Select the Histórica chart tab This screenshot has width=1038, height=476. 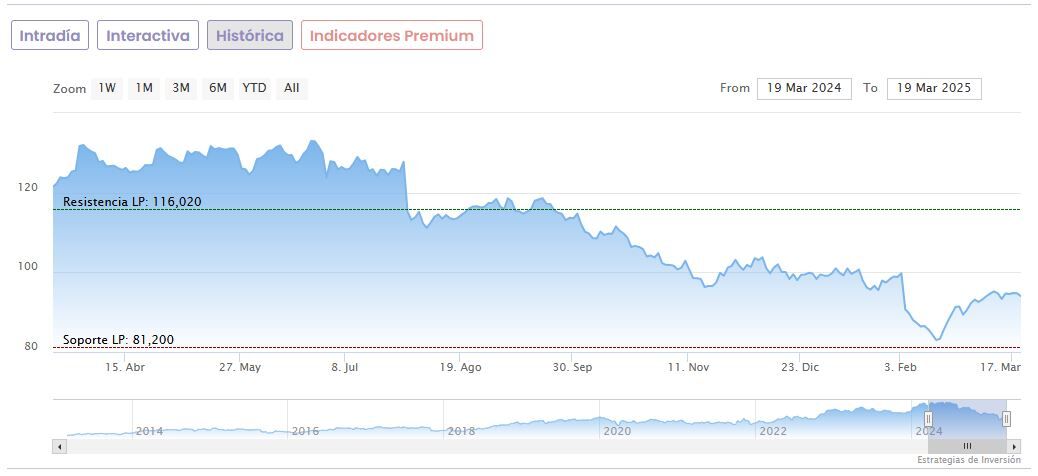tap(250, 35)
